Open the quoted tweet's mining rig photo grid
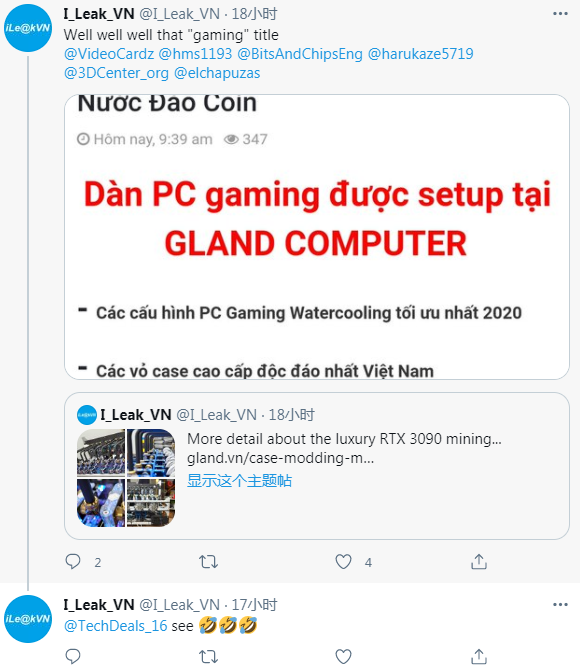The width and height of the screenshot is (580, 669). 126,477
